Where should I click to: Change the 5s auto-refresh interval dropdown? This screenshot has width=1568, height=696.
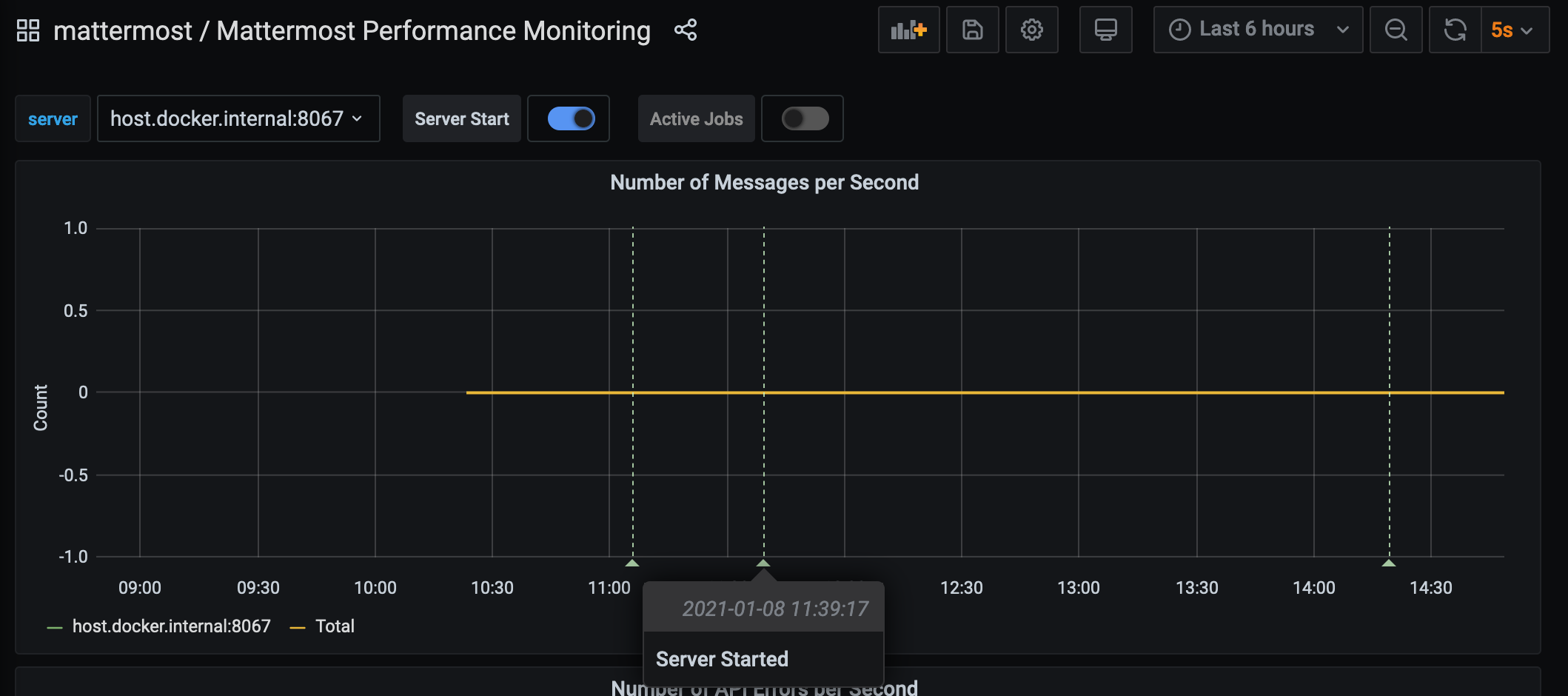tap(1512, 30)
